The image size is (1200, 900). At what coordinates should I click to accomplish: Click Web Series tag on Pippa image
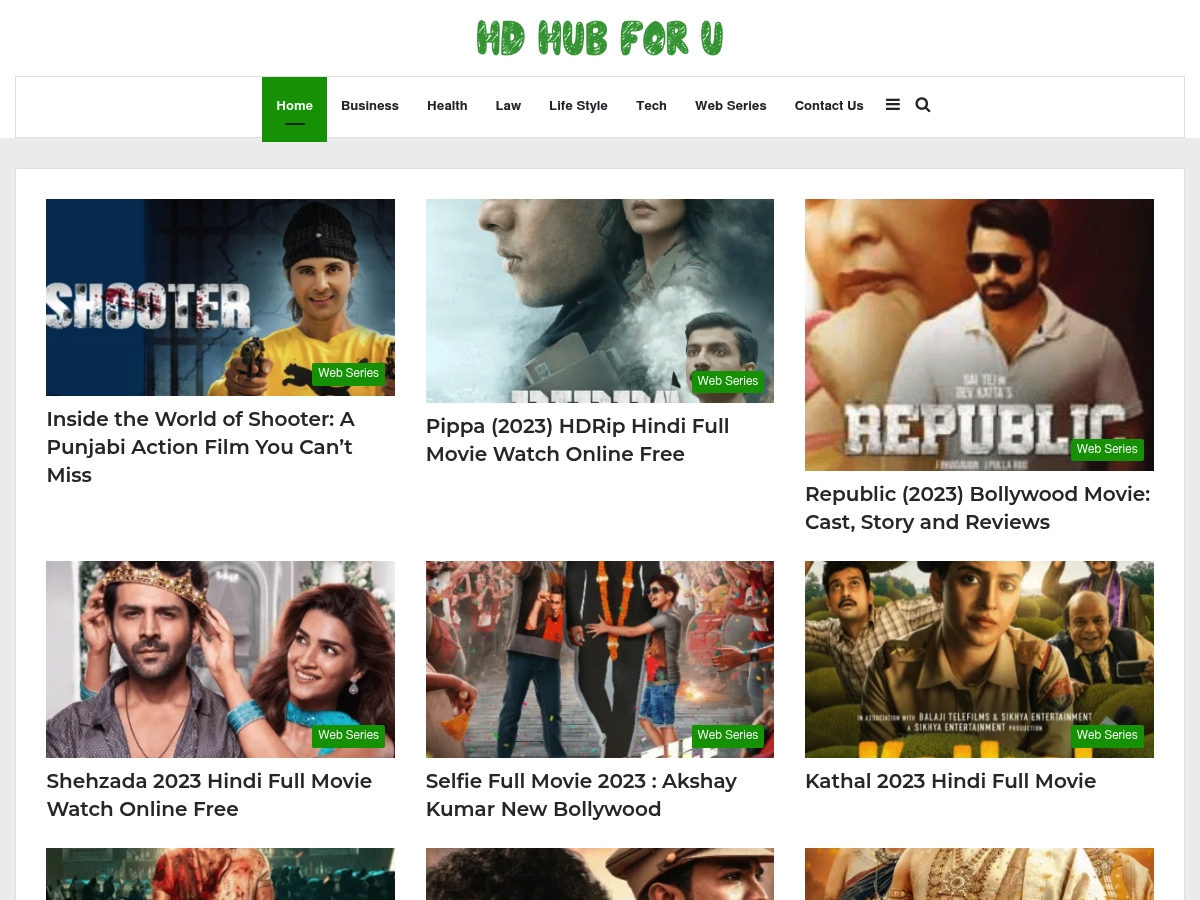point(728,382)
